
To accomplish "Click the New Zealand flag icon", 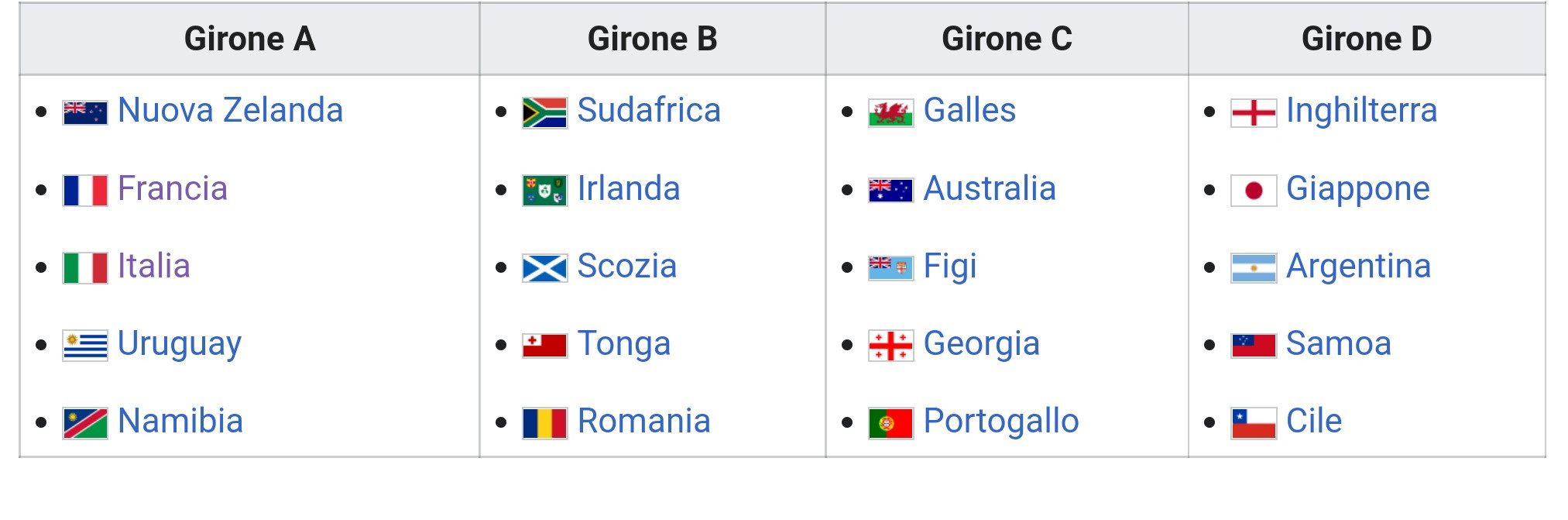I will 85,113.
